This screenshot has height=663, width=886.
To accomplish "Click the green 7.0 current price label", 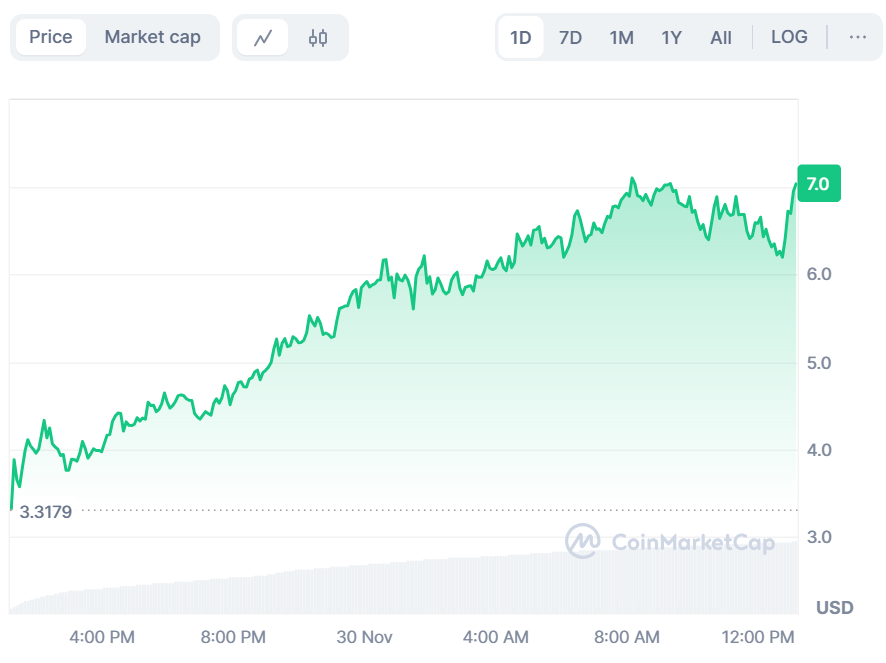I will pos(818,184).
